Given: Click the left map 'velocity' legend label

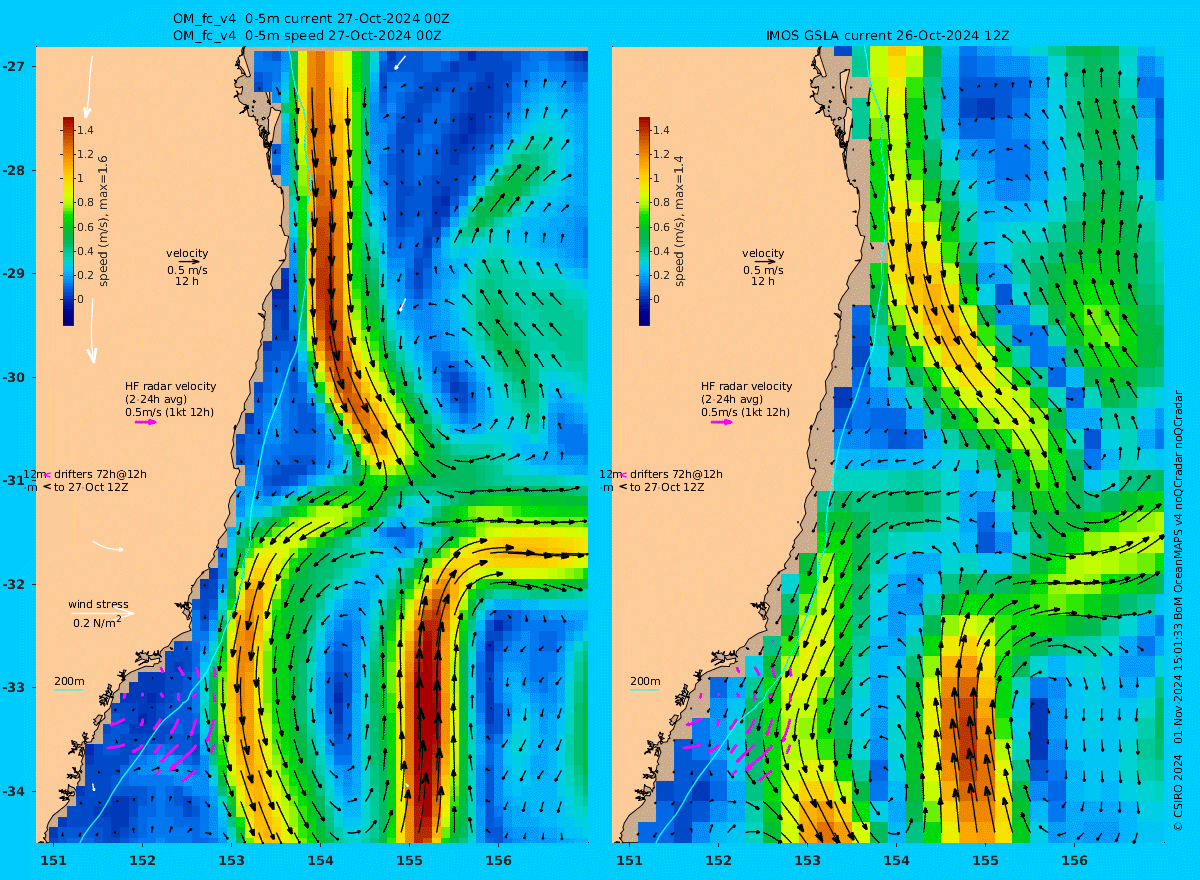Looking at the screenshot, I should coord(187,253).
